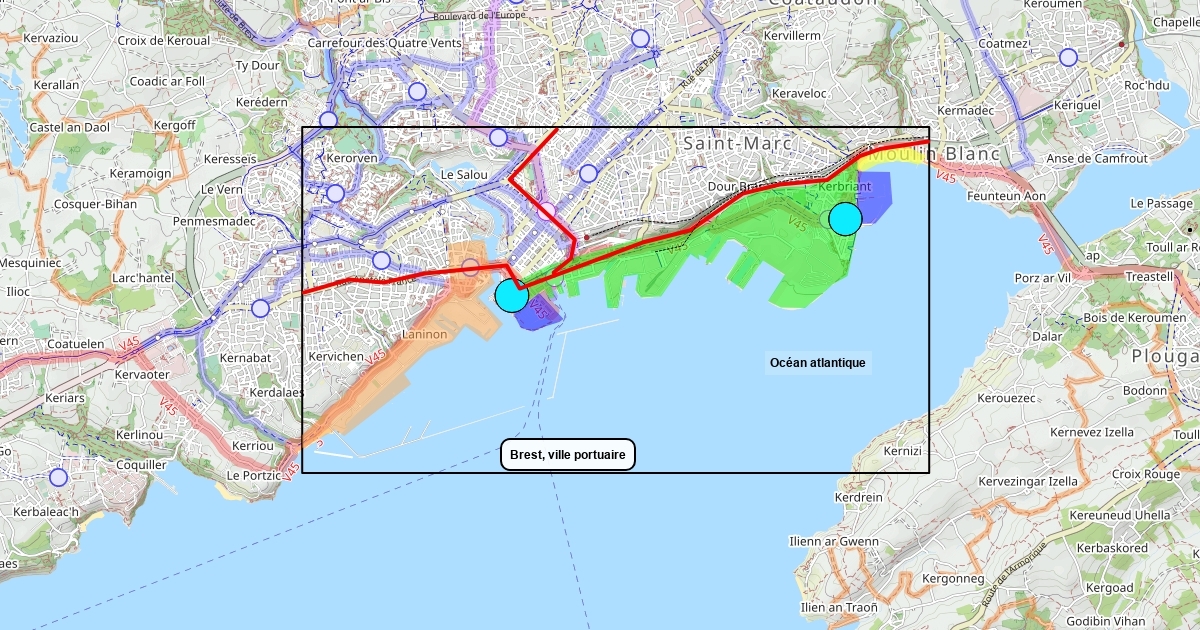The height and width of the screenshot is (630, 1200).
Task: Click the circle marker inside orange Laninon zone
Action: (470, 267)
